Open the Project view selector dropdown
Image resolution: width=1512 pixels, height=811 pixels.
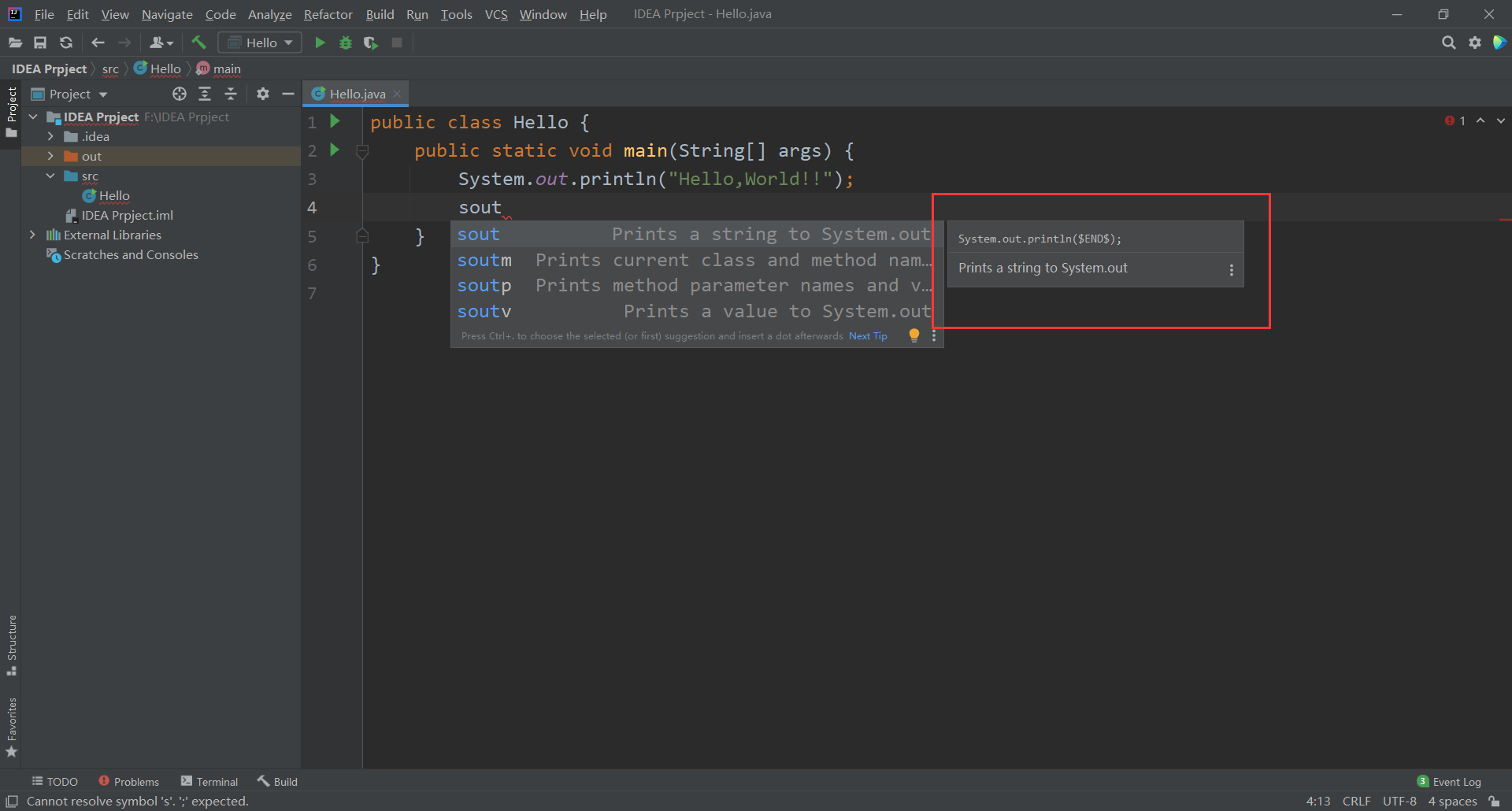69,94
